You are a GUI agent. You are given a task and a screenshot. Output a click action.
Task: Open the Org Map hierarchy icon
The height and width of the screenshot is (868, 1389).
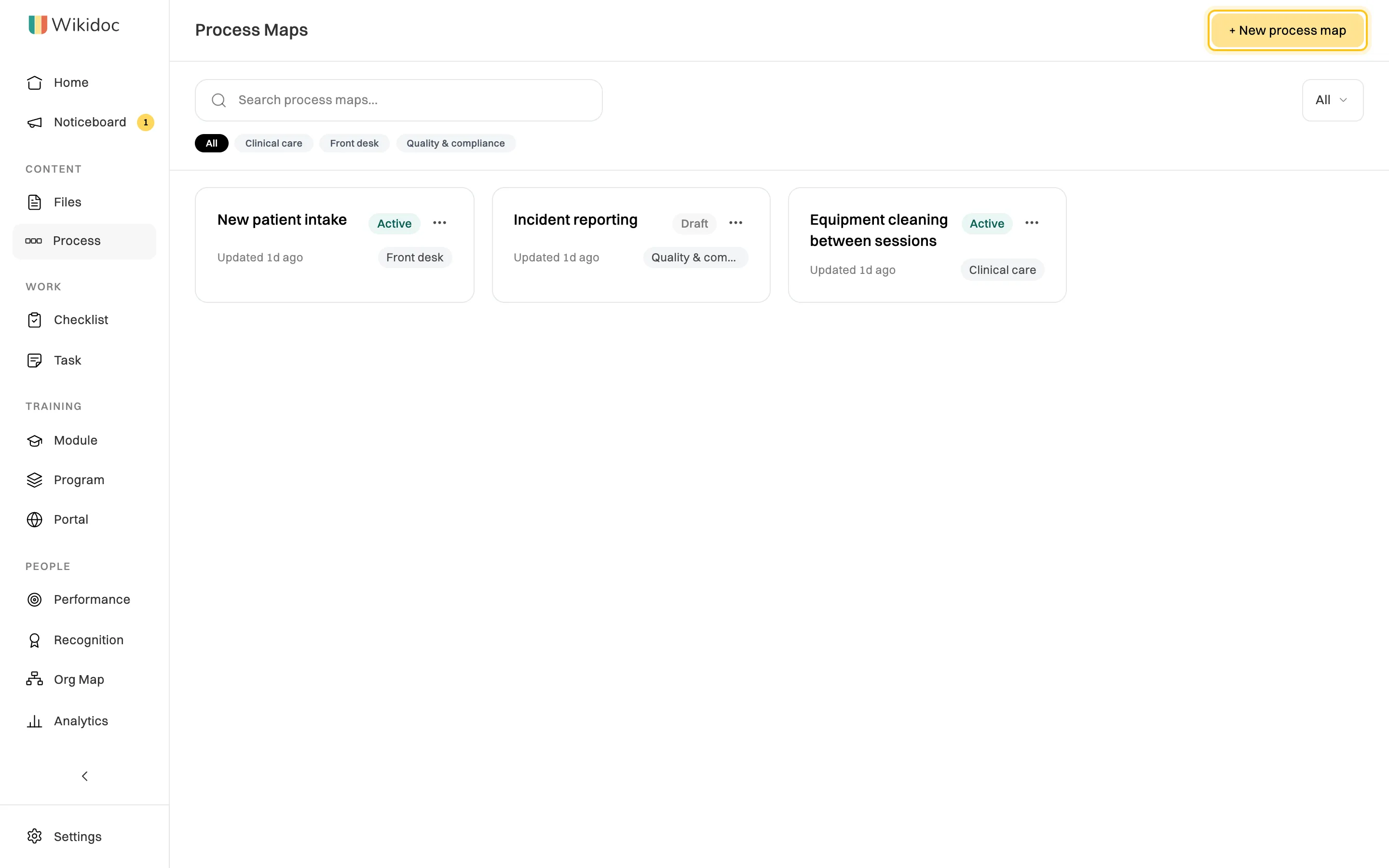pyautogui.click(x=34, y=679)
